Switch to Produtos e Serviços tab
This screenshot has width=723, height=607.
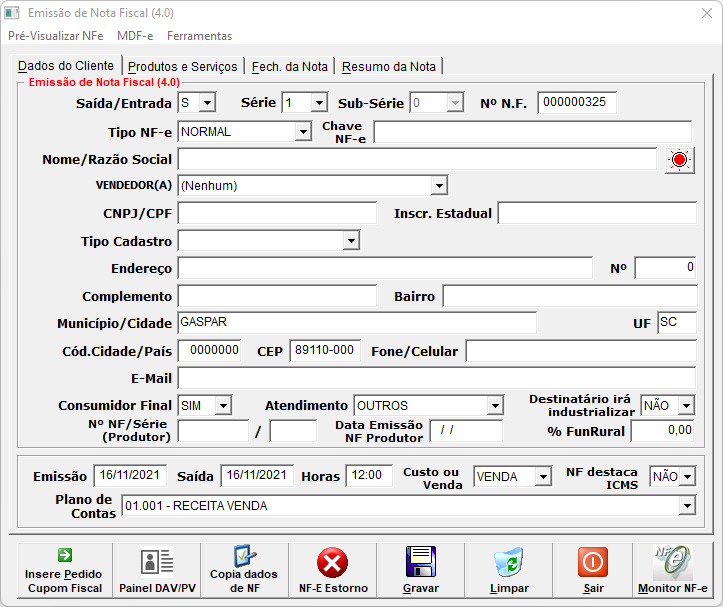(183, 67)
